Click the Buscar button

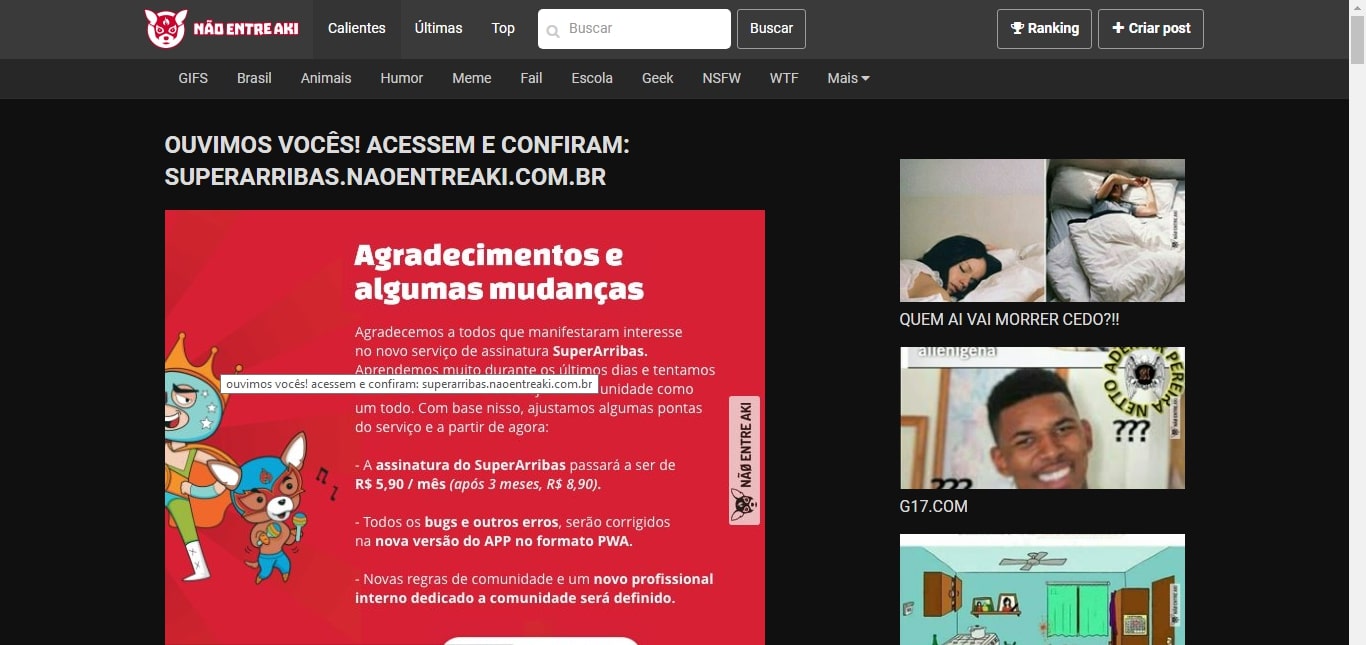point(771,29)
